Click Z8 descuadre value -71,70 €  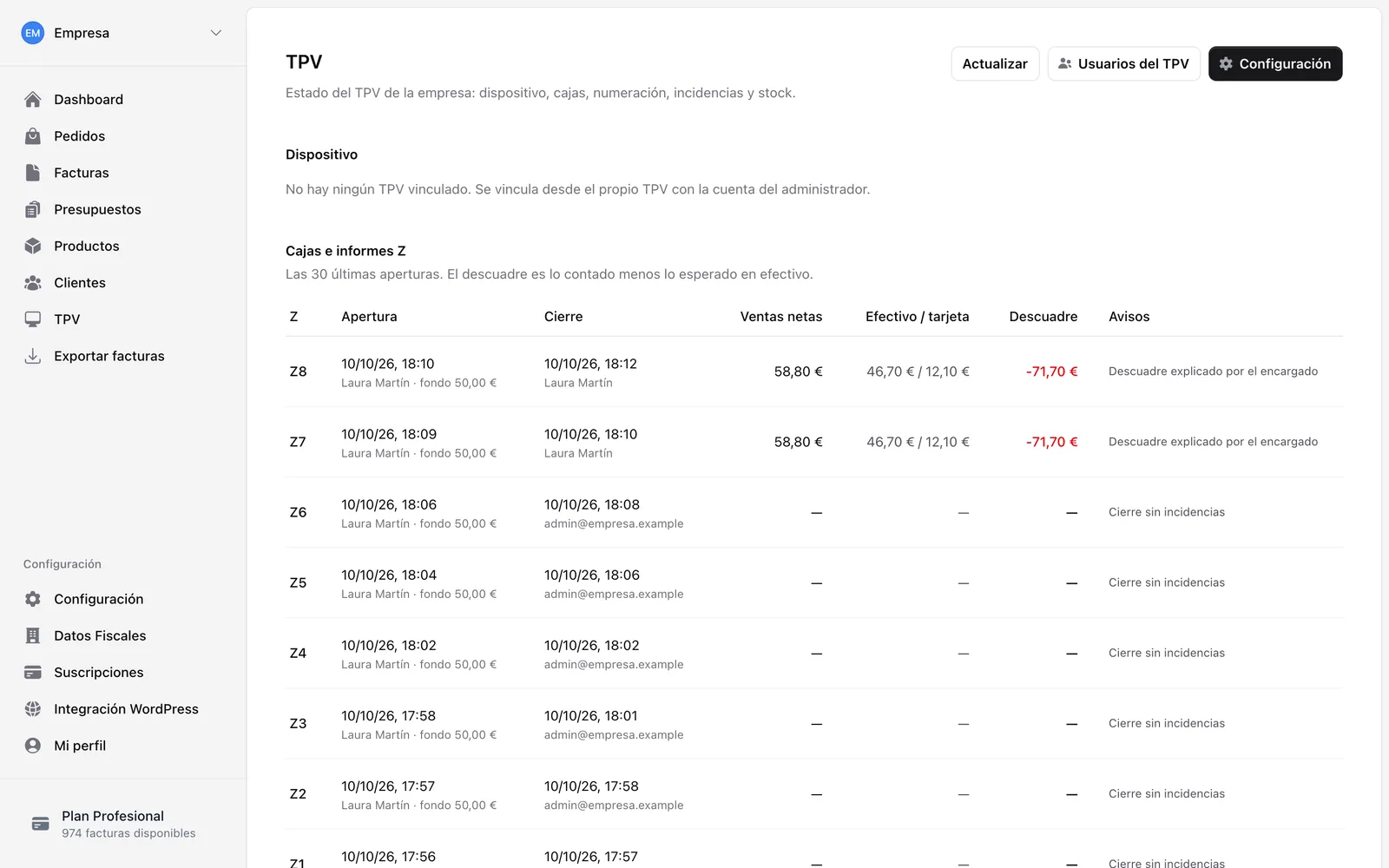(x=1051, y=372)
